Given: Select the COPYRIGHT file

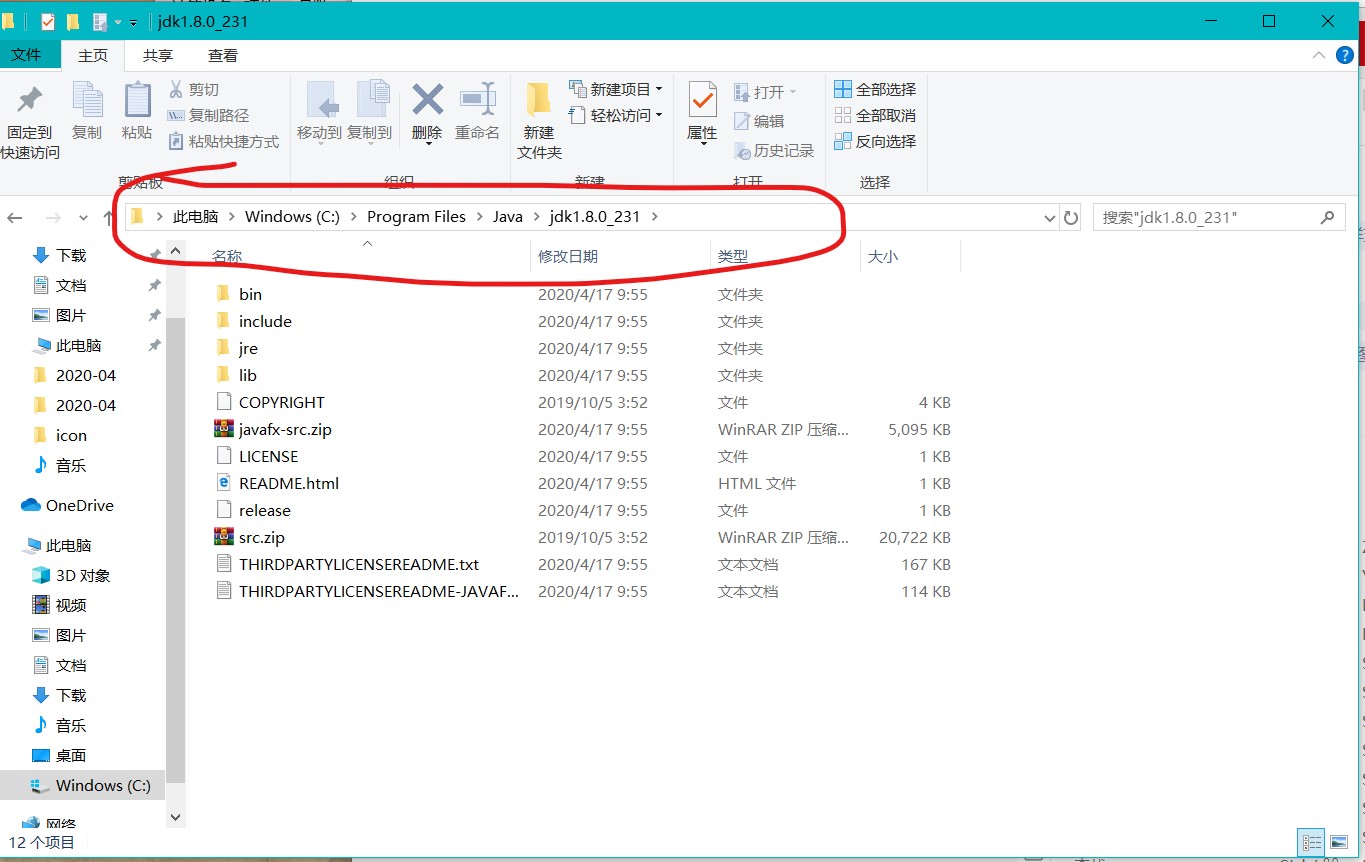Looking at the screenshot, I should (x=281, y=402).
